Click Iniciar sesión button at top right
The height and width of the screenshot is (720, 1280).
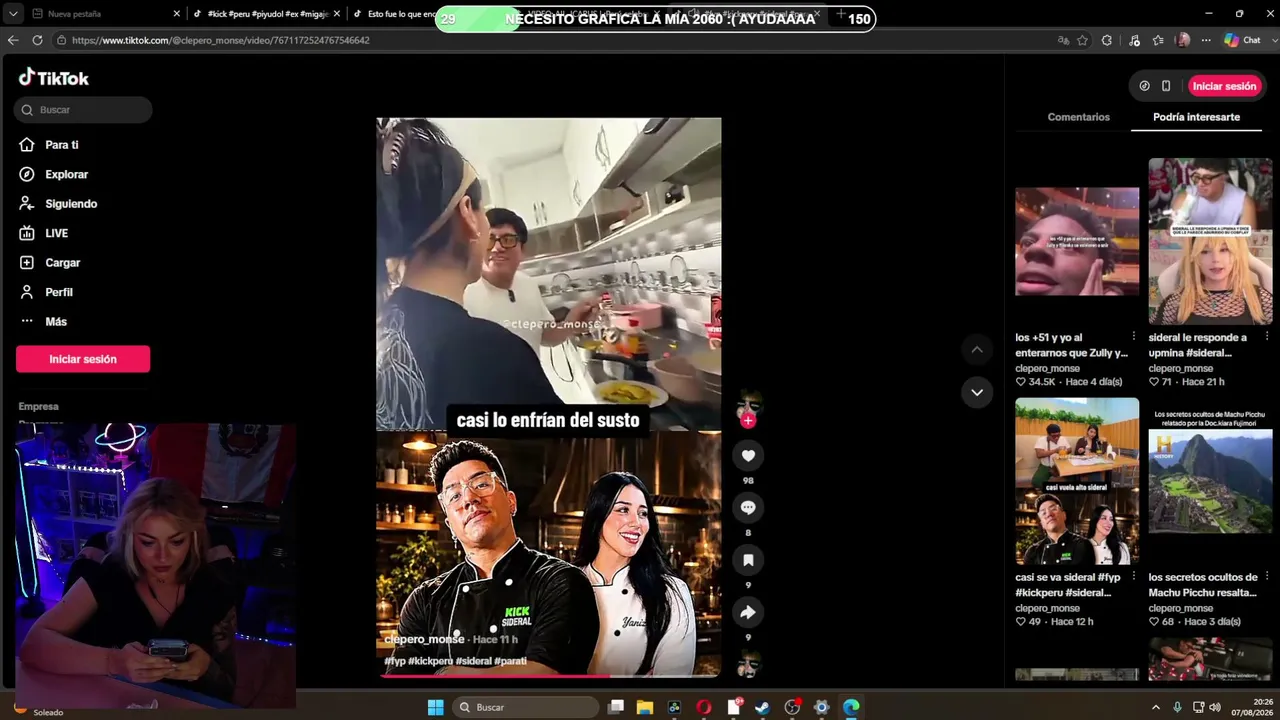tap(1224, 86)
